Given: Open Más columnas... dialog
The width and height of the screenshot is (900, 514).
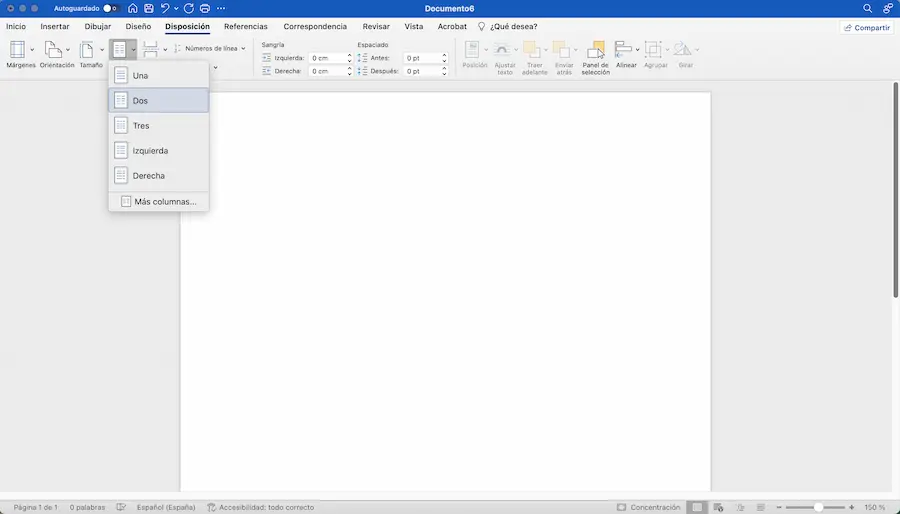Looking at the screenshot, I should click(x=158, y=202).
